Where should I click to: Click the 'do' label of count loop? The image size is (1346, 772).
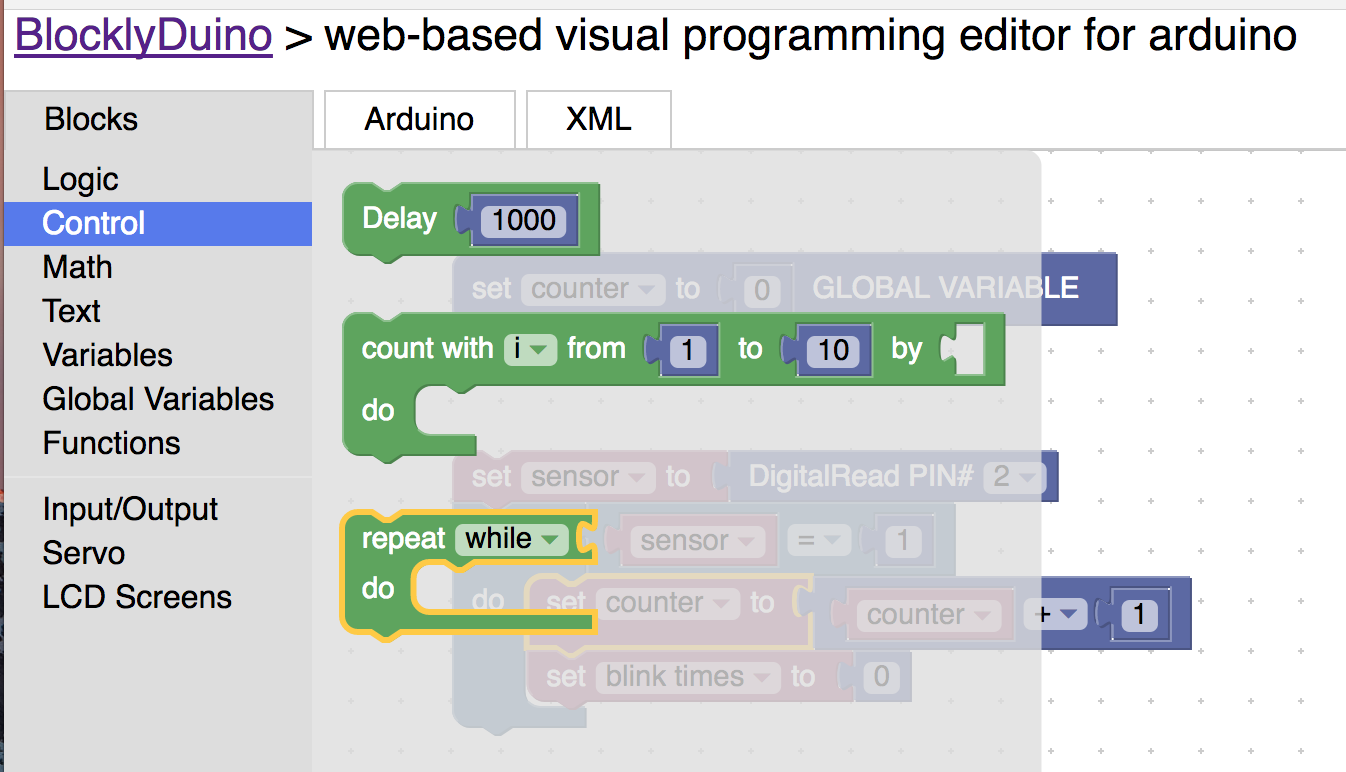[378, 410]
